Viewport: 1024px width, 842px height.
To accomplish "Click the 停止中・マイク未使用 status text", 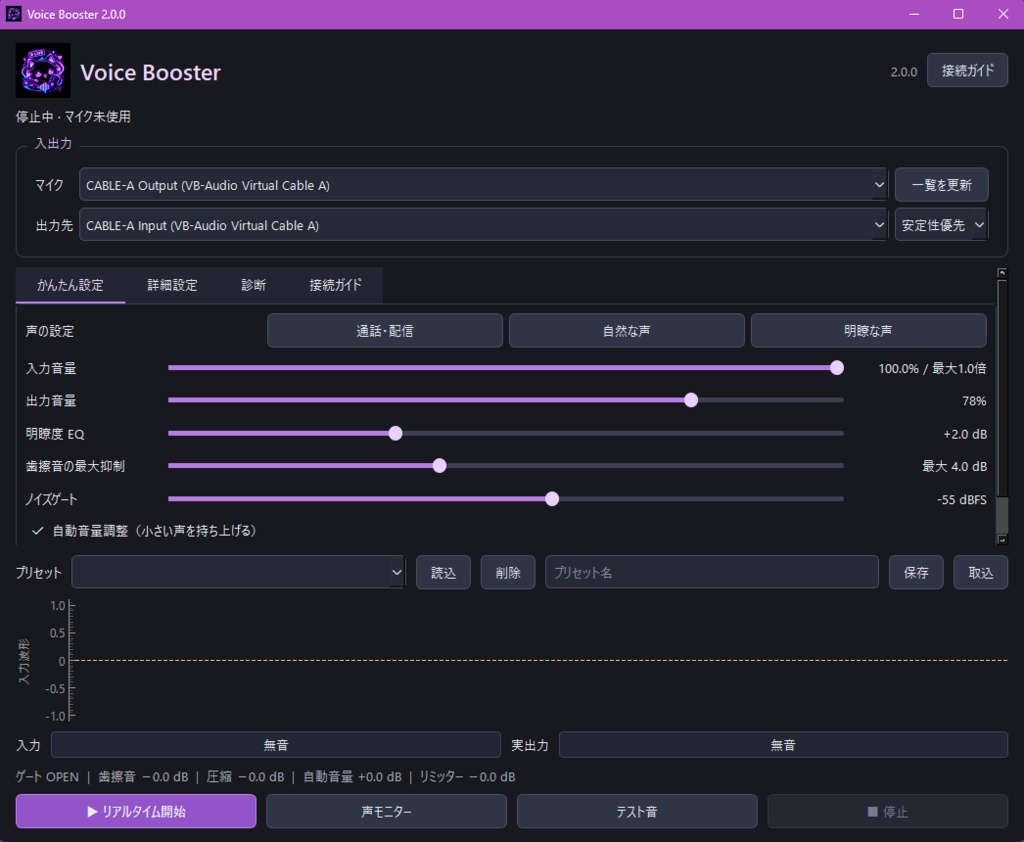I will pos(73,117).
